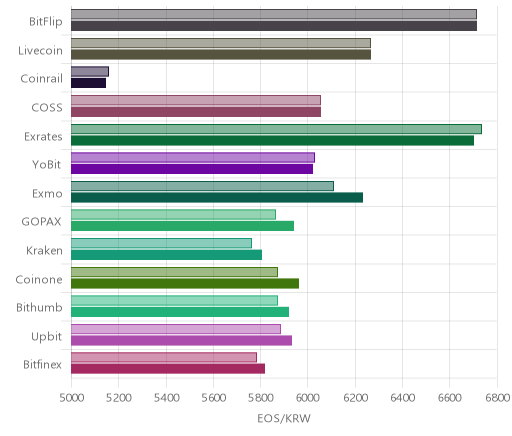Click the dark olive Livecoin bar
Viewport: 512px width, 436px height.
click(221, 55)
